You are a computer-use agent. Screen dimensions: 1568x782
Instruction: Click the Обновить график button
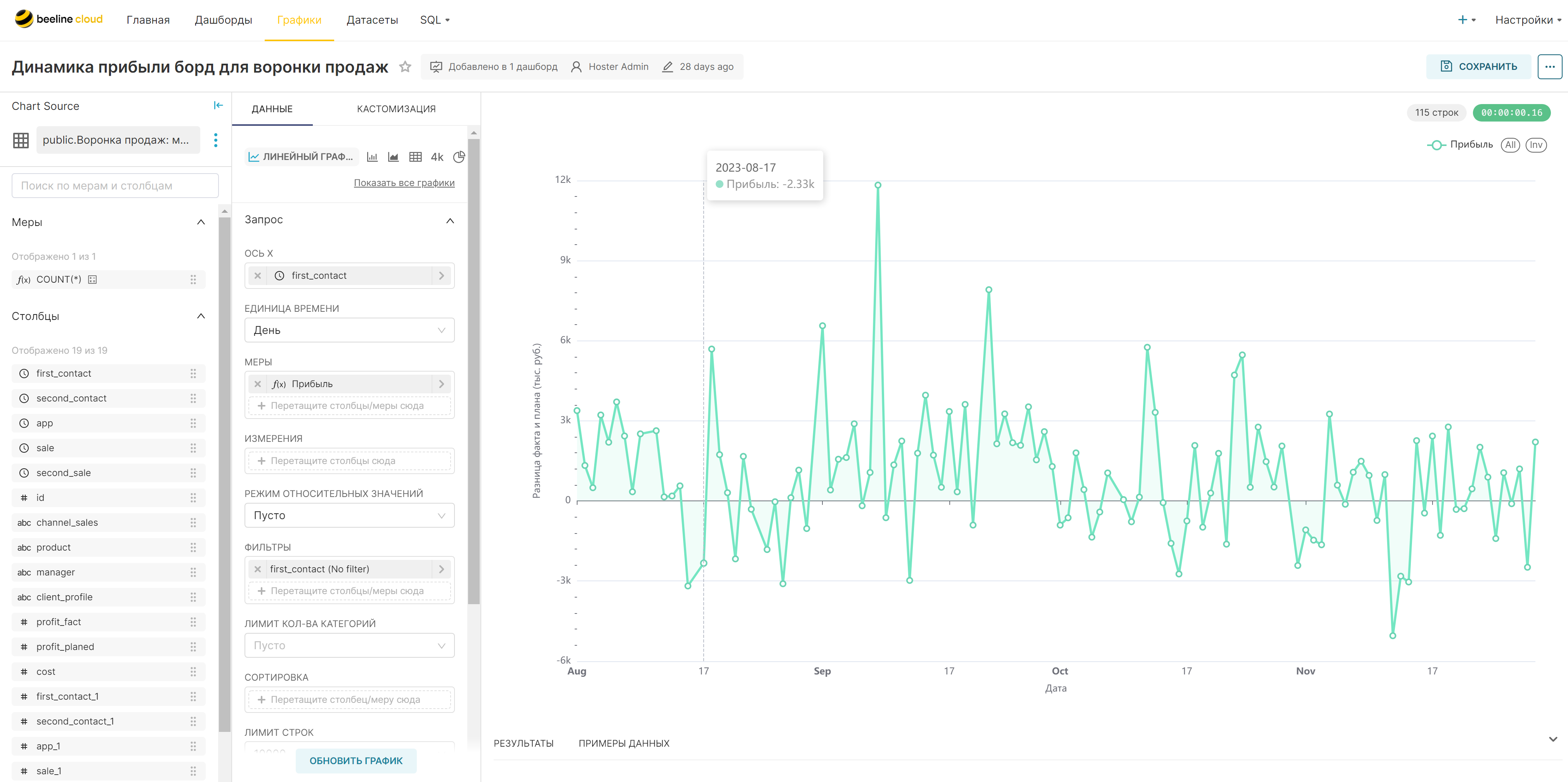coord(356,761)
